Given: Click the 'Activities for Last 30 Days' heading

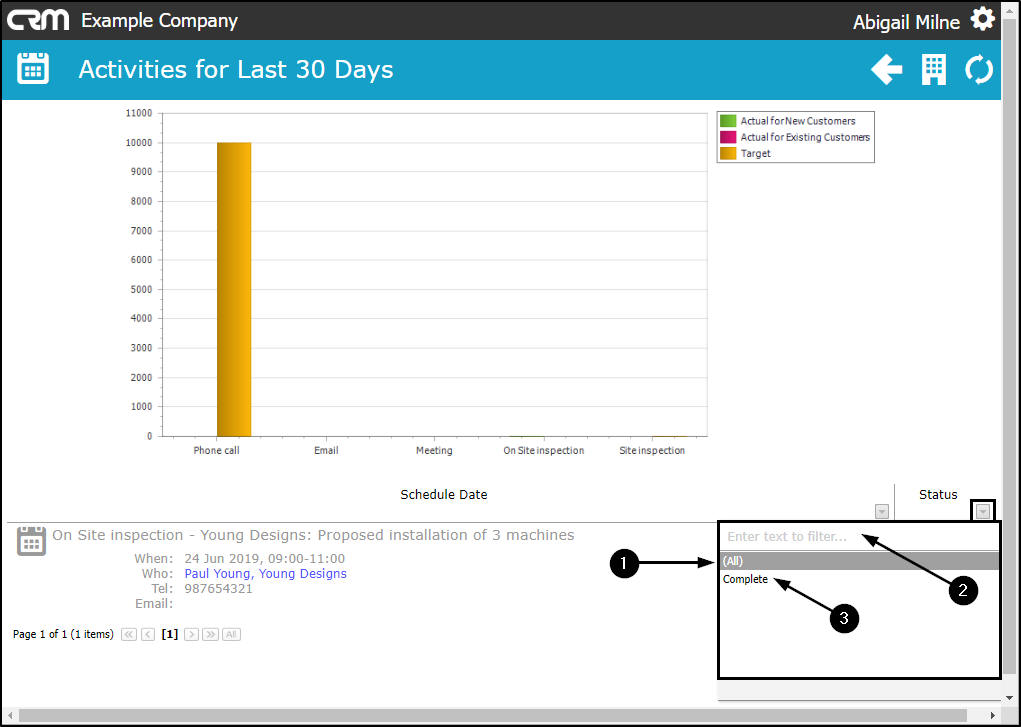Looking at the screenshot, I should 236,70.
